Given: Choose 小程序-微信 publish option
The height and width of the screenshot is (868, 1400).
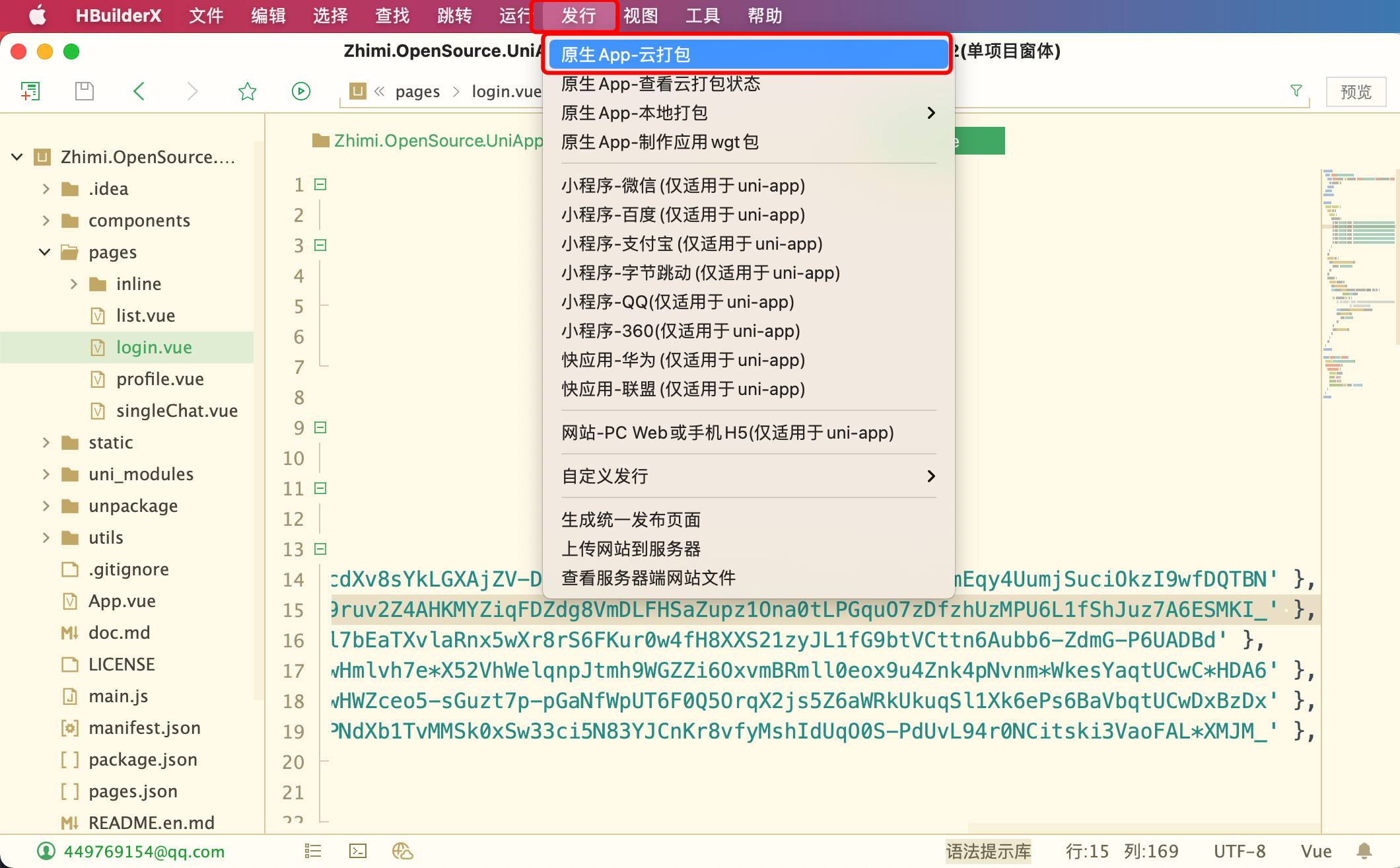Looking at the screenshot, I should coord(683,186).
